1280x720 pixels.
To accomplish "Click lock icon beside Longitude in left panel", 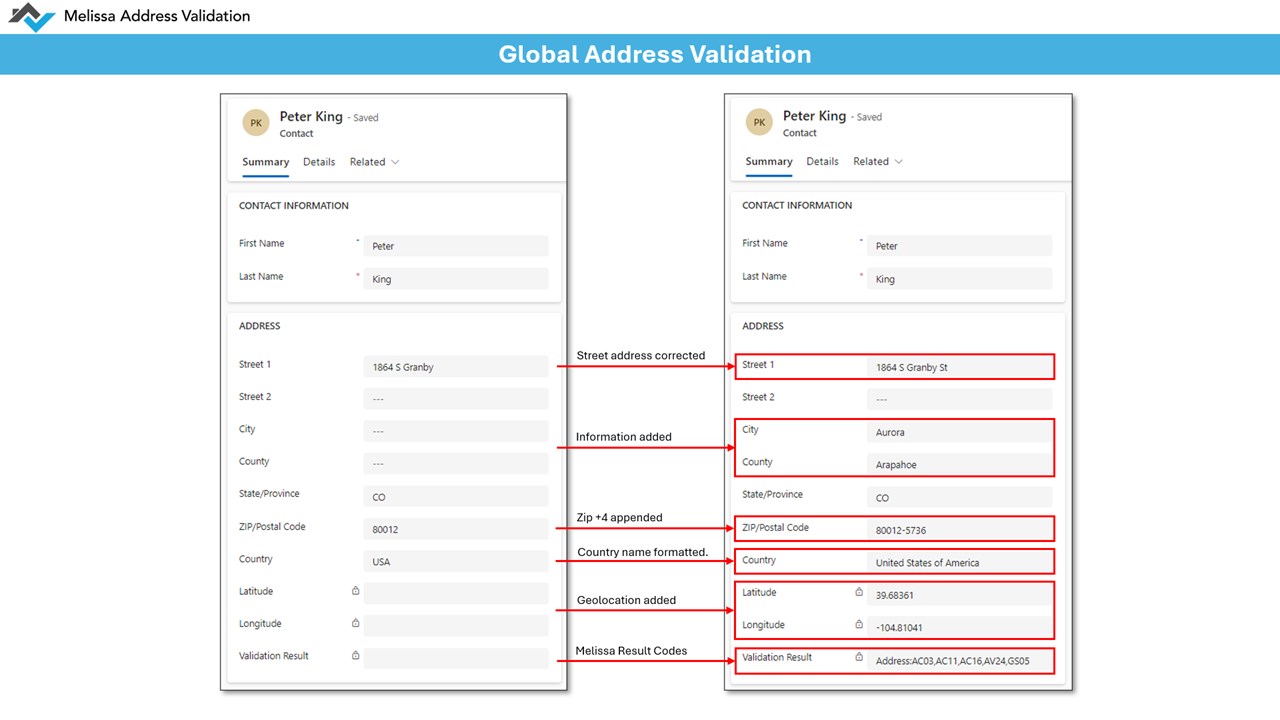I will 355,623.
